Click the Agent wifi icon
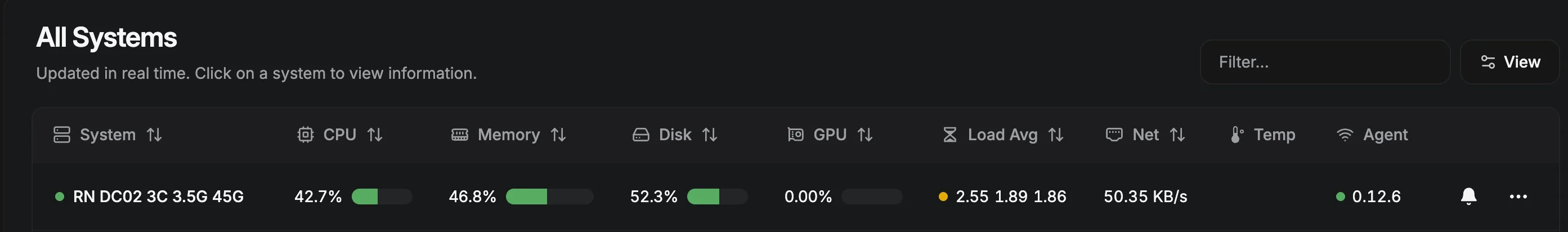 pyautogui.click(x=1345, y=135)
